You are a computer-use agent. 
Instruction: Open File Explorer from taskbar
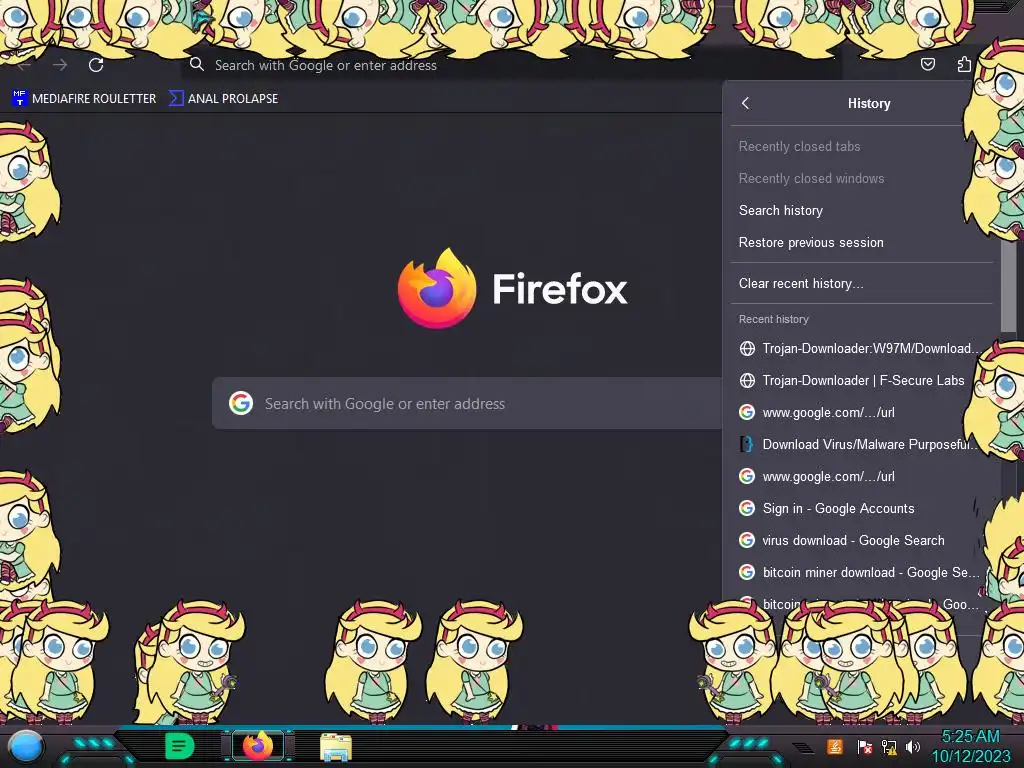336,747
